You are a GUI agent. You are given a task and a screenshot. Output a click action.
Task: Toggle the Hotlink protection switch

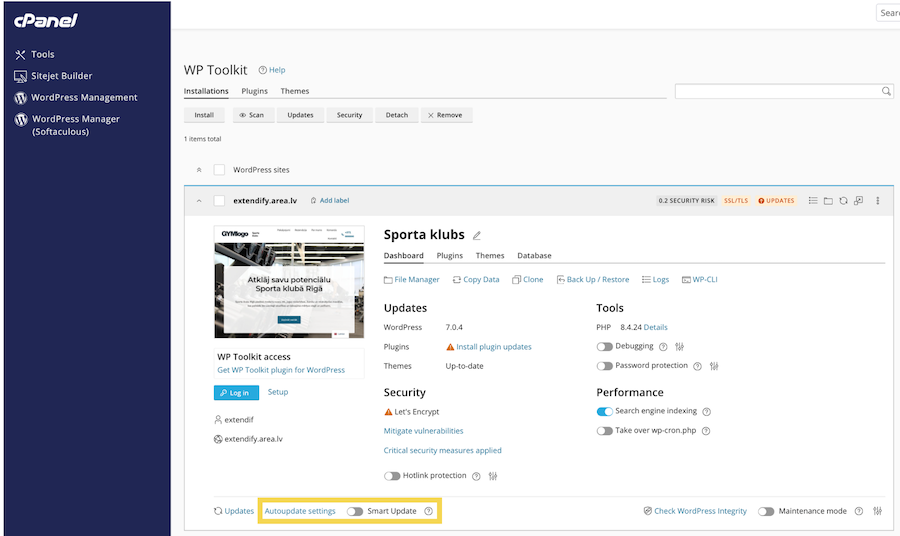tap(392, 476)
